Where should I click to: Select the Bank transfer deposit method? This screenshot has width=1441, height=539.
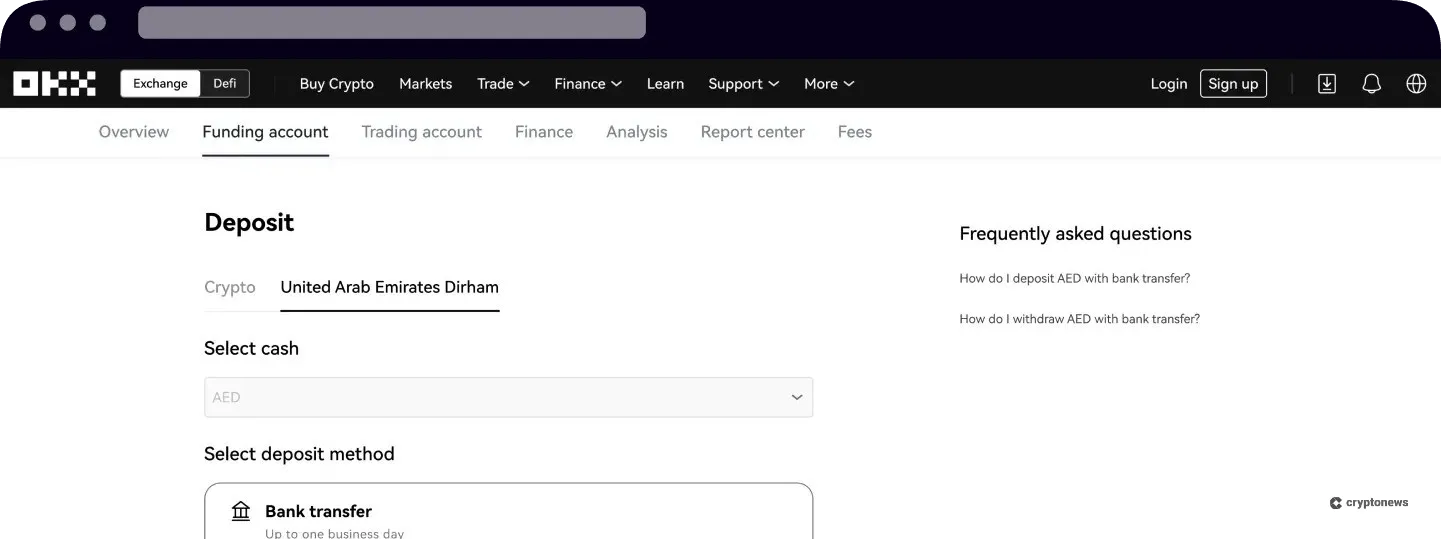[508, 511]
